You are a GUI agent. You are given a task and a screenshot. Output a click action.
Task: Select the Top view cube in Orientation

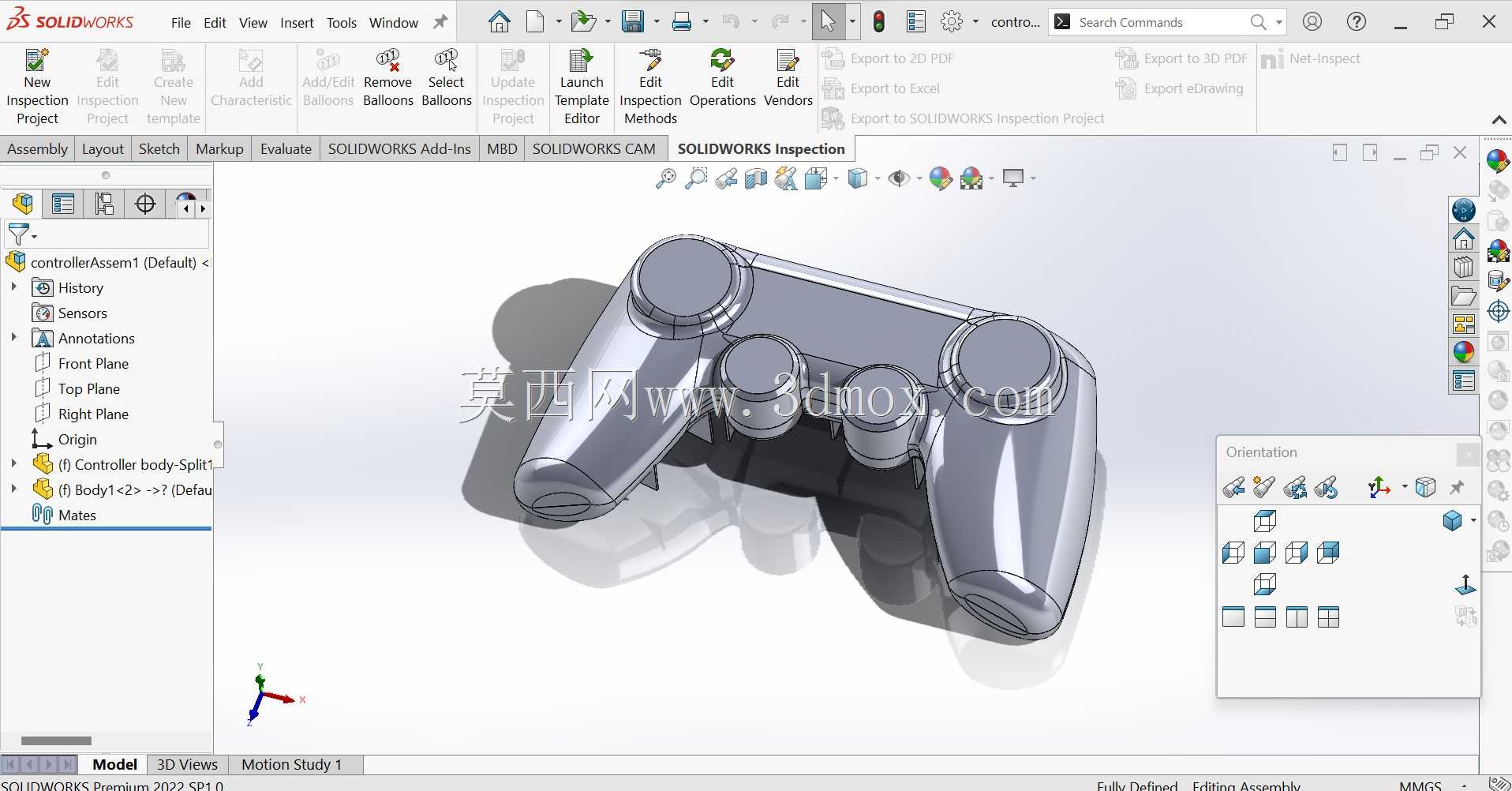point(1265,521)
